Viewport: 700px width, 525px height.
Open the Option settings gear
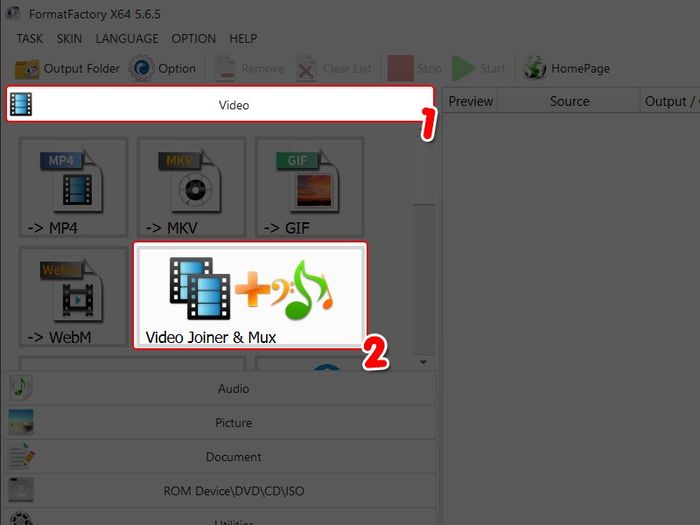[163, 69]
